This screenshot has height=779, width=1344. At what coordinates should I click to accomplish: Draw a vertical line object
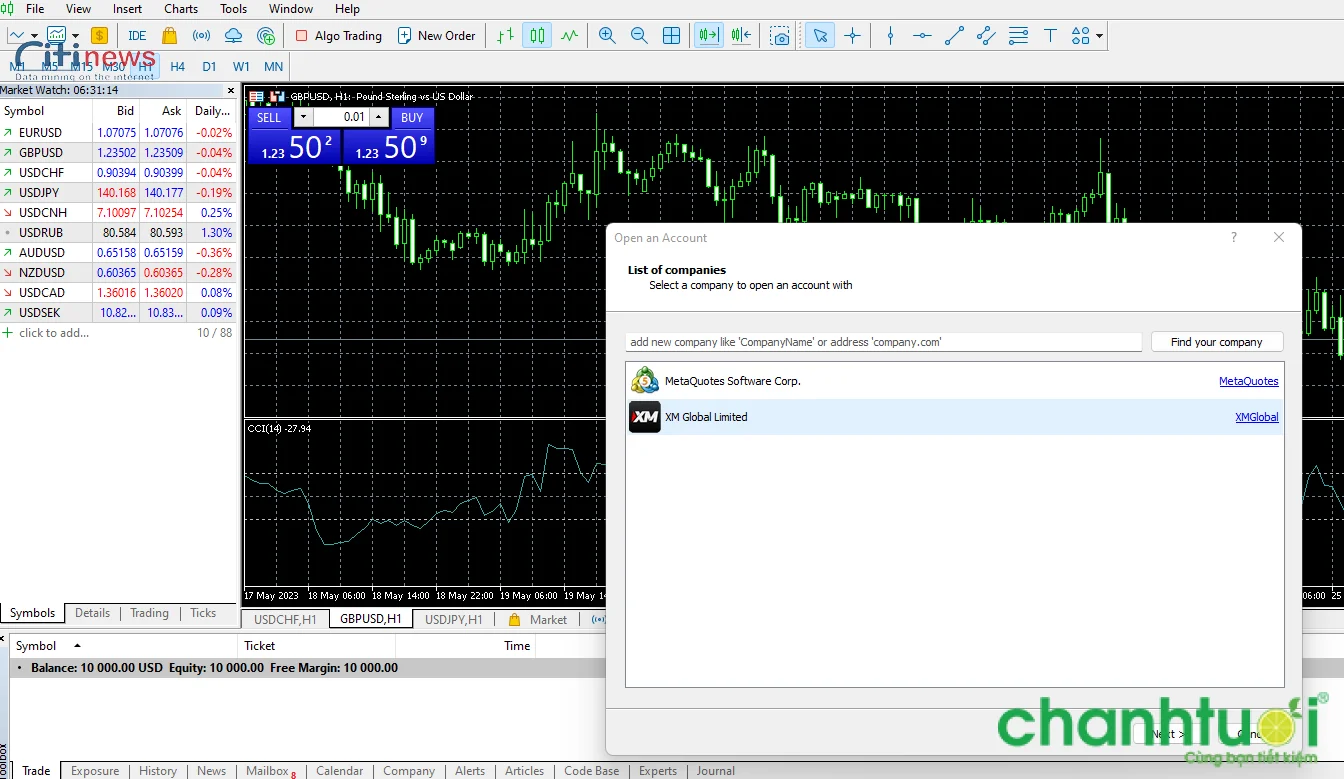point(890,36)
